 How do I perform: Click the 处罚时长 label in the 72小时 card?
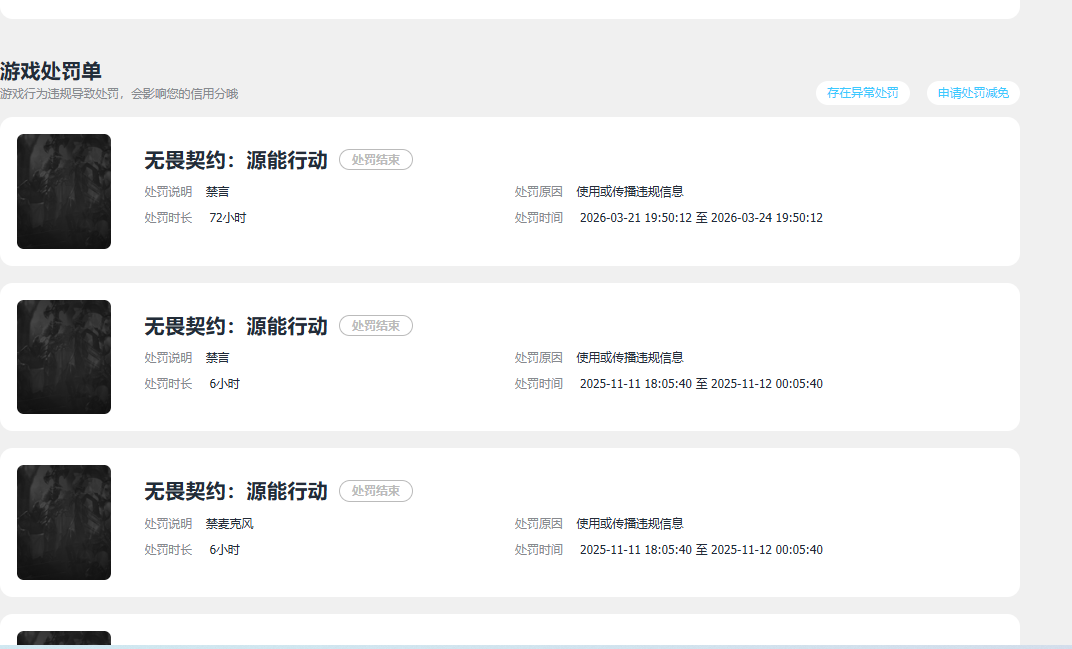(x=168, y=218)
